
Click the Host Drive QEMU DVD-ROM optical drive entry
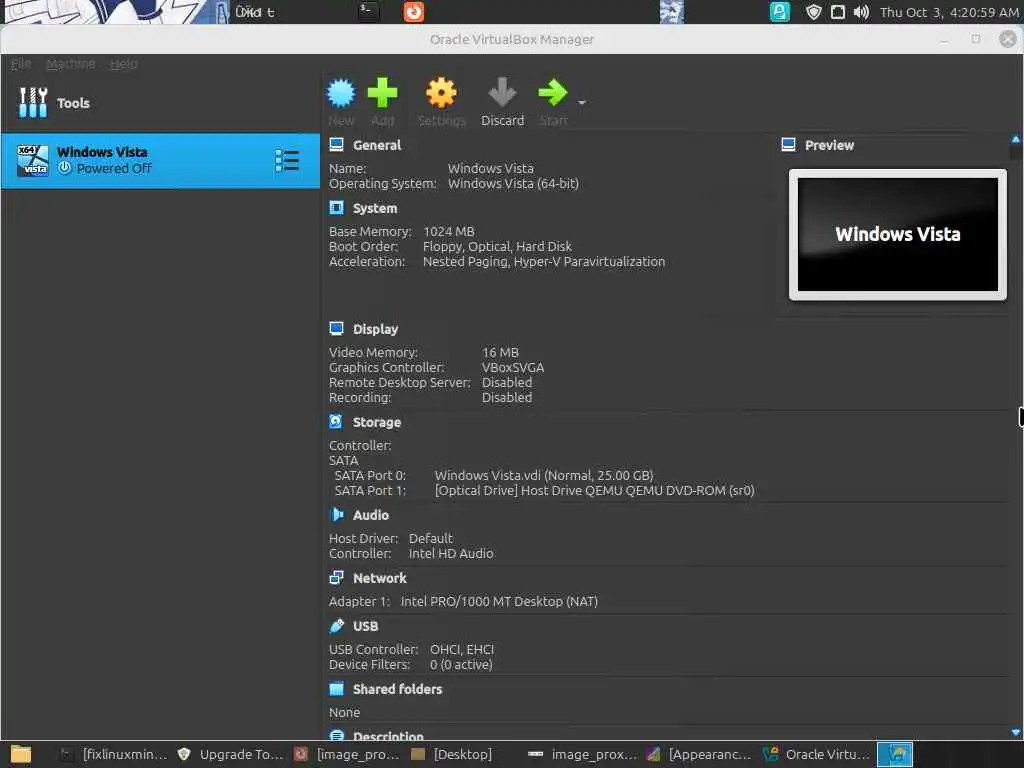(x=594, y=490)
